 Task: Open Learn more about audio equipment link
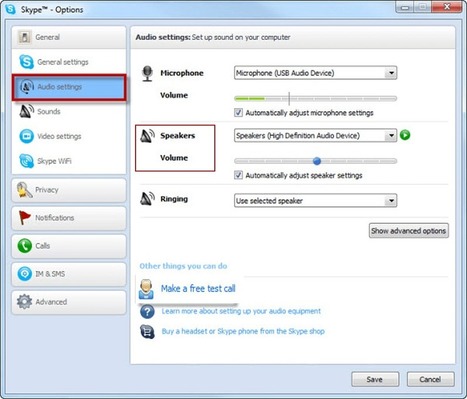click(x=241, y=311)
